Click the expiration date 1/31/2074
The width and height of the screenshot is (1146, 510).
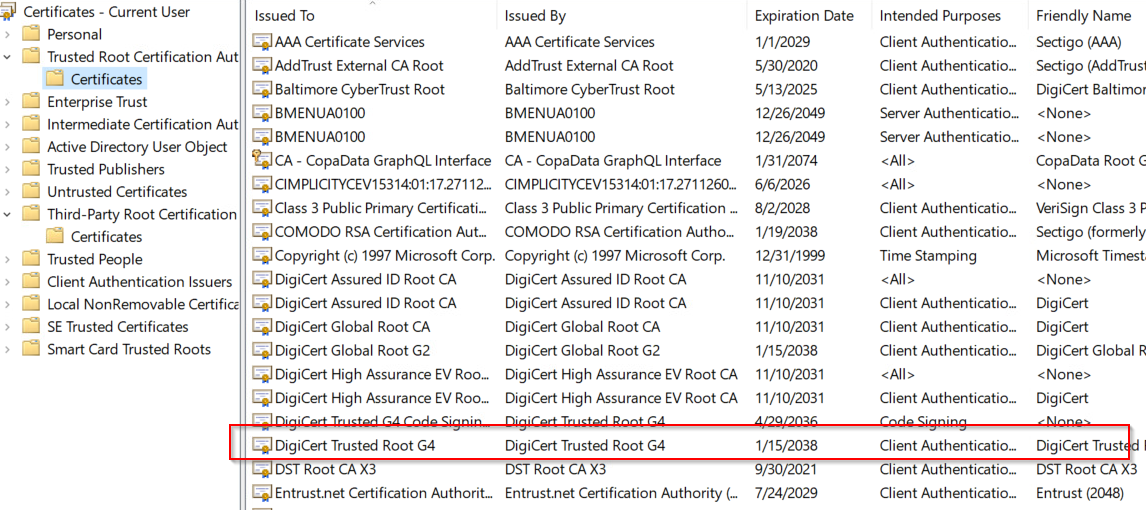point(787,161)
